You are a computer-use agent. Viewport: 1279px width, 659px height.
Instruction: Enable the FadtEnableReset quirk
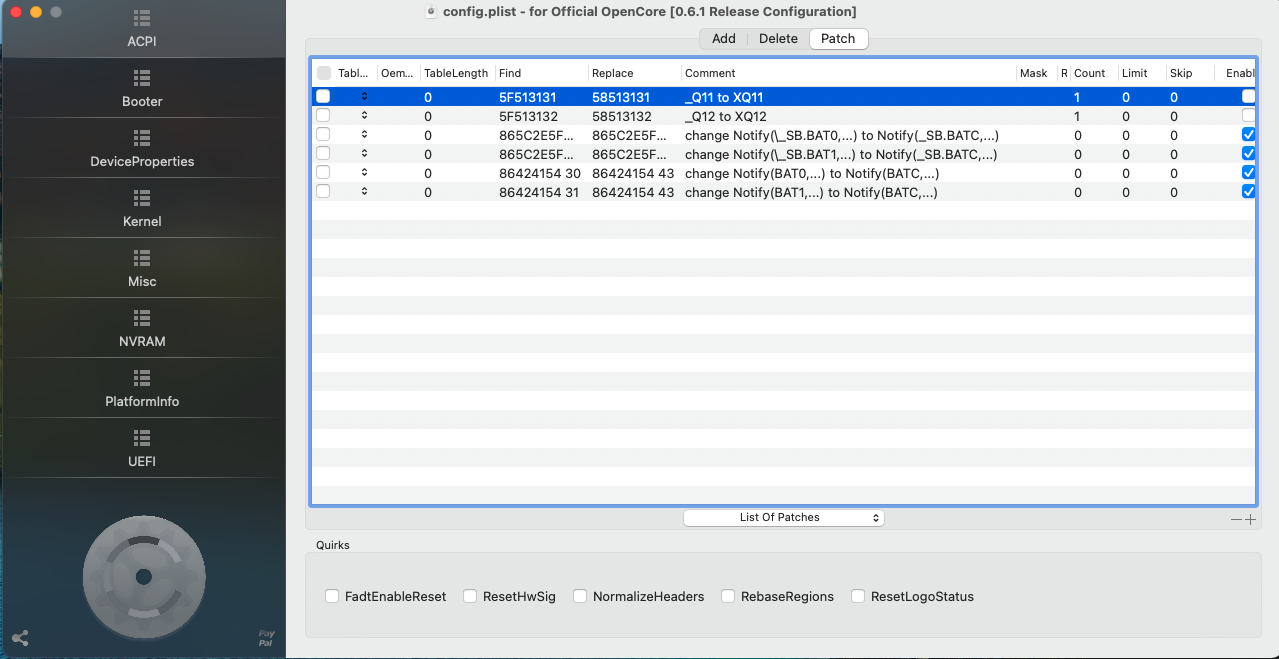332,596
